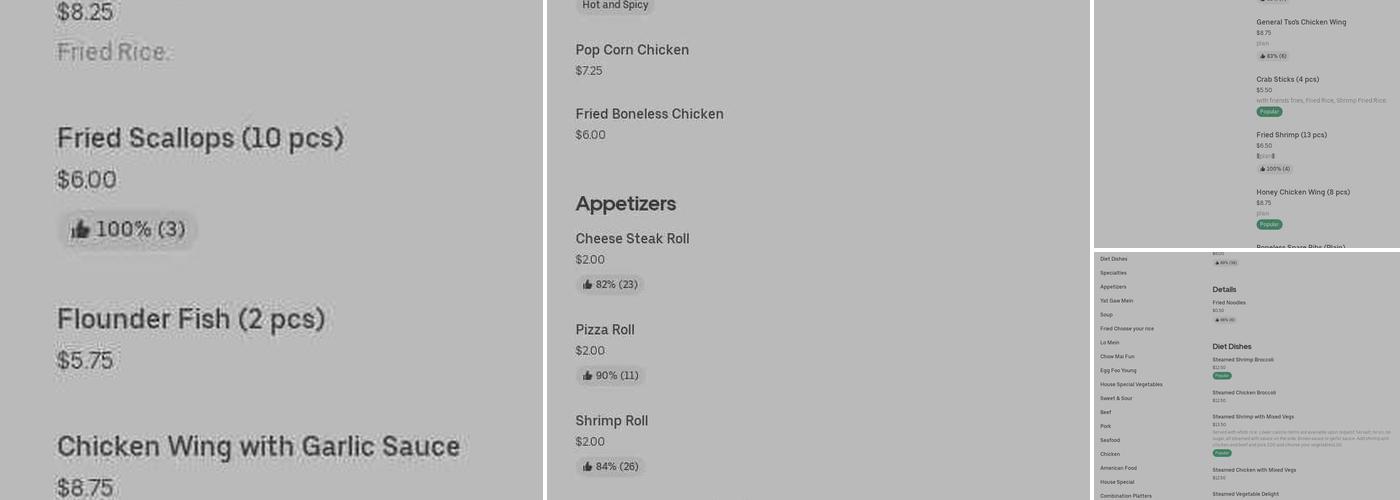Image resolution: width=1400 pixels, height=500 pixels.
Task: Open the Seafood category in sidebar
Action: tap(1110, 440)
